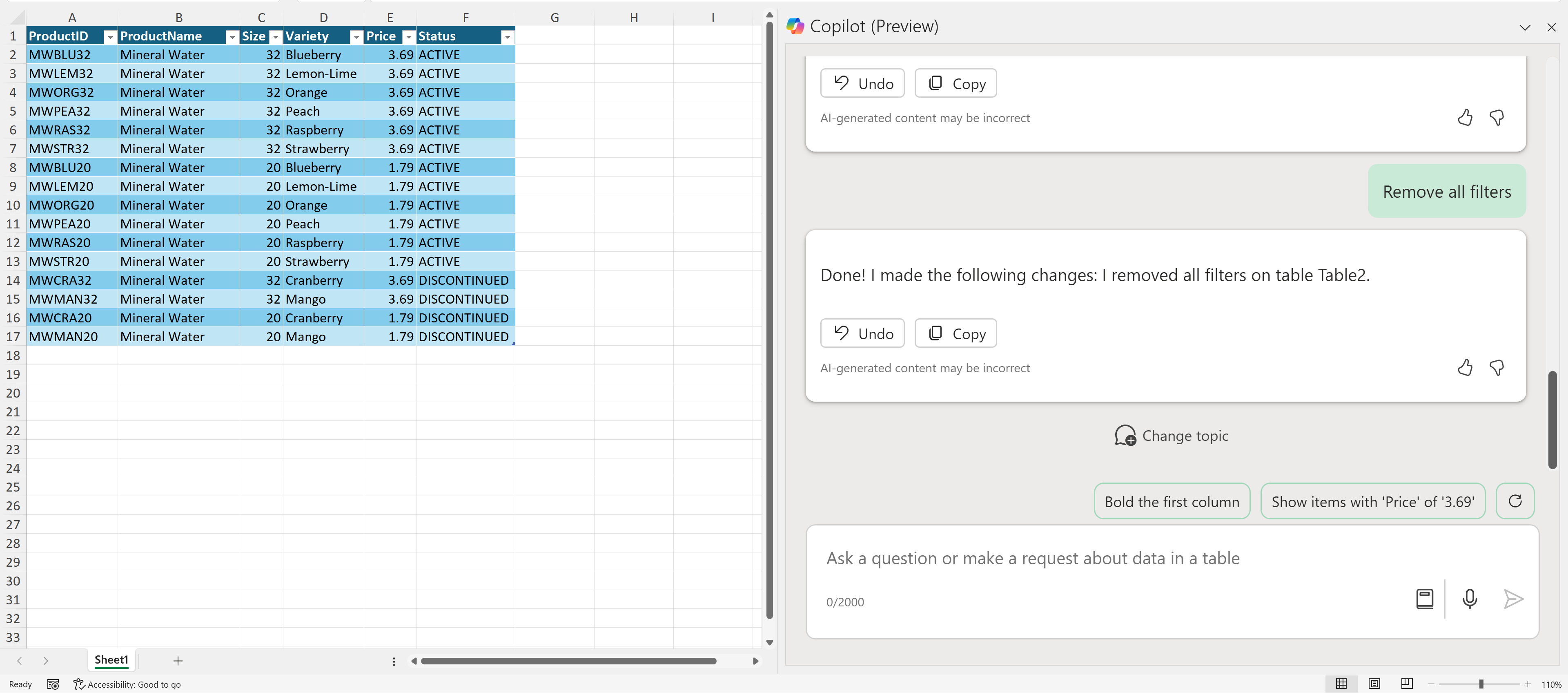Thumbs down the removed filters response
The width and height of the screenshot is (1568, 693).
1497,368
